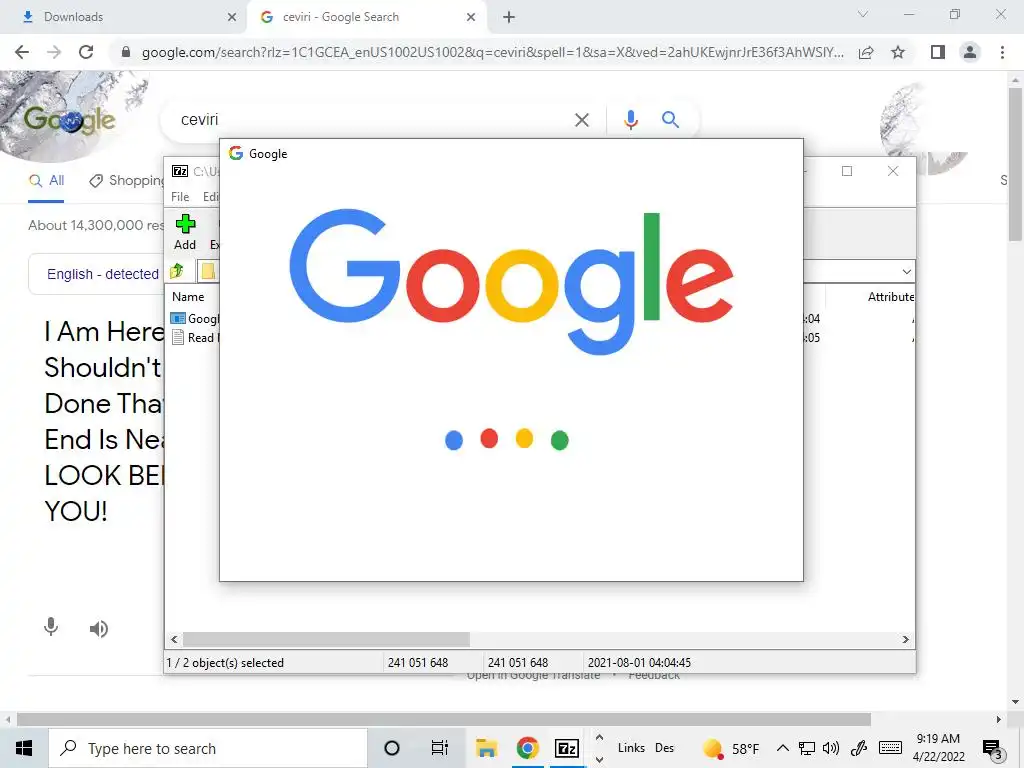The width and height of the screenshot is (1024, 768).
Task: Click the network tray icon
Action: [x=807, y=748]
